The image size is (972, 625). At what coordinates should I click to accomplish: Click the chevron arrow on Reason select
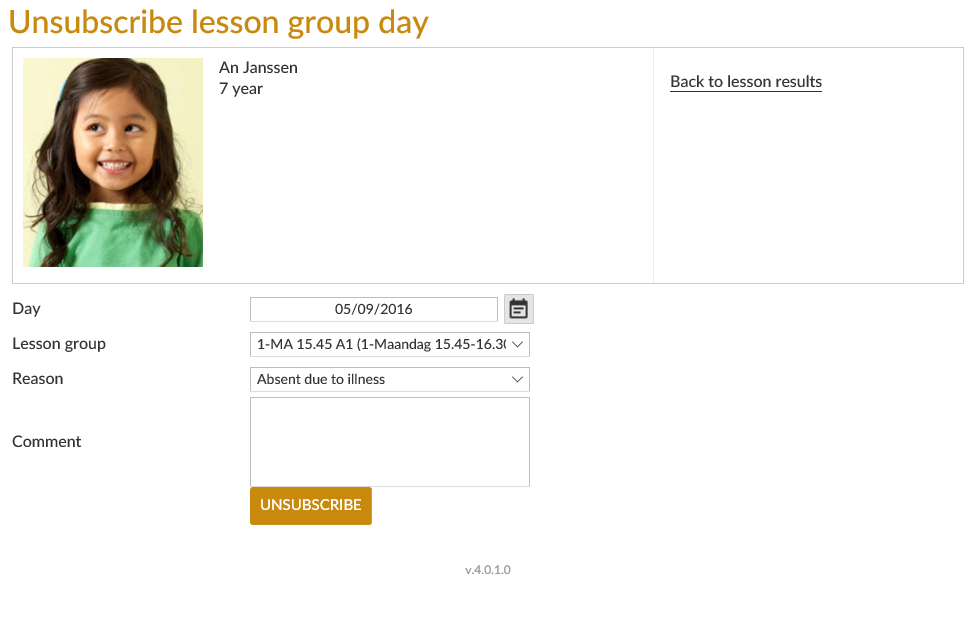[x=517, y=380]
